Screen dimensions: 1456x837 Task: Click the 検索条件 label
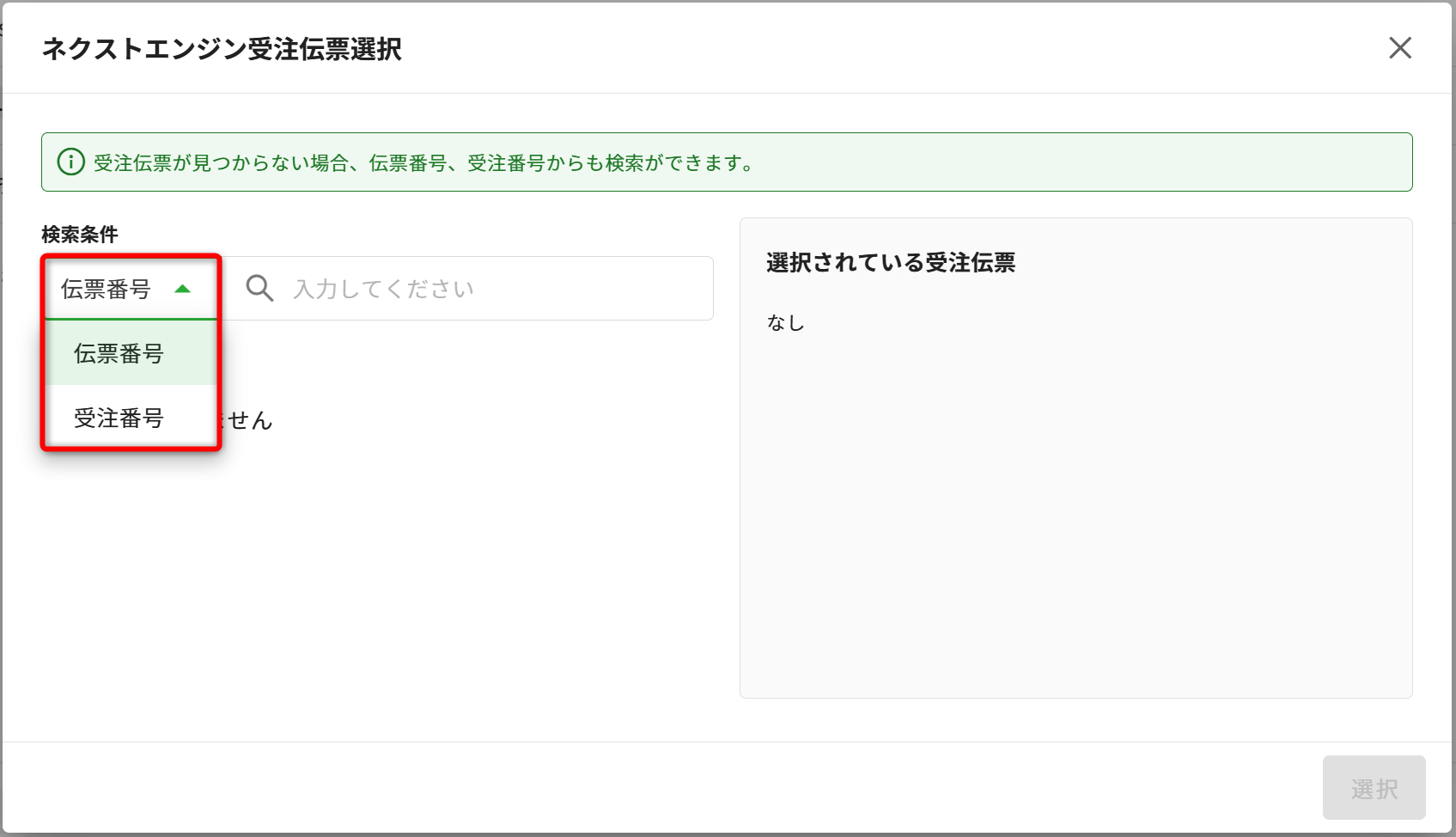click(x=80, y=235)
